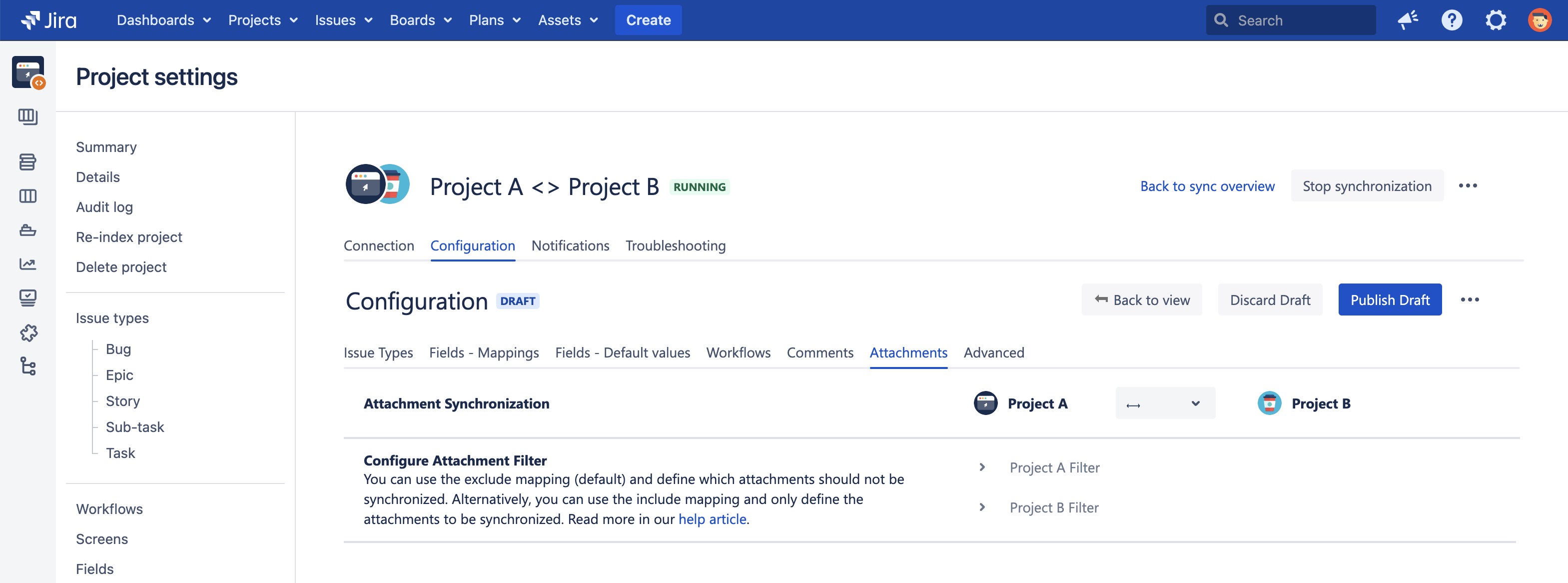Open the reports chart icon in sidebar
This screenshot has height=583, width=1568.
[27, 264]
